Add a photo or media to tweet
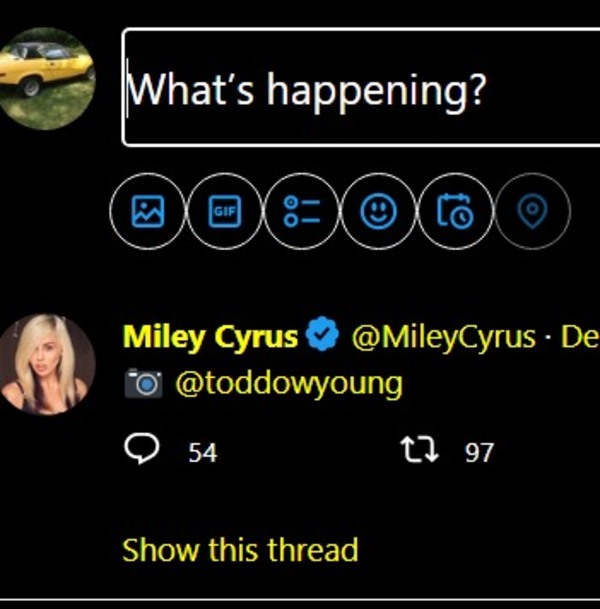600x609 pixels. pyautogui.click(x=148, y=210)
